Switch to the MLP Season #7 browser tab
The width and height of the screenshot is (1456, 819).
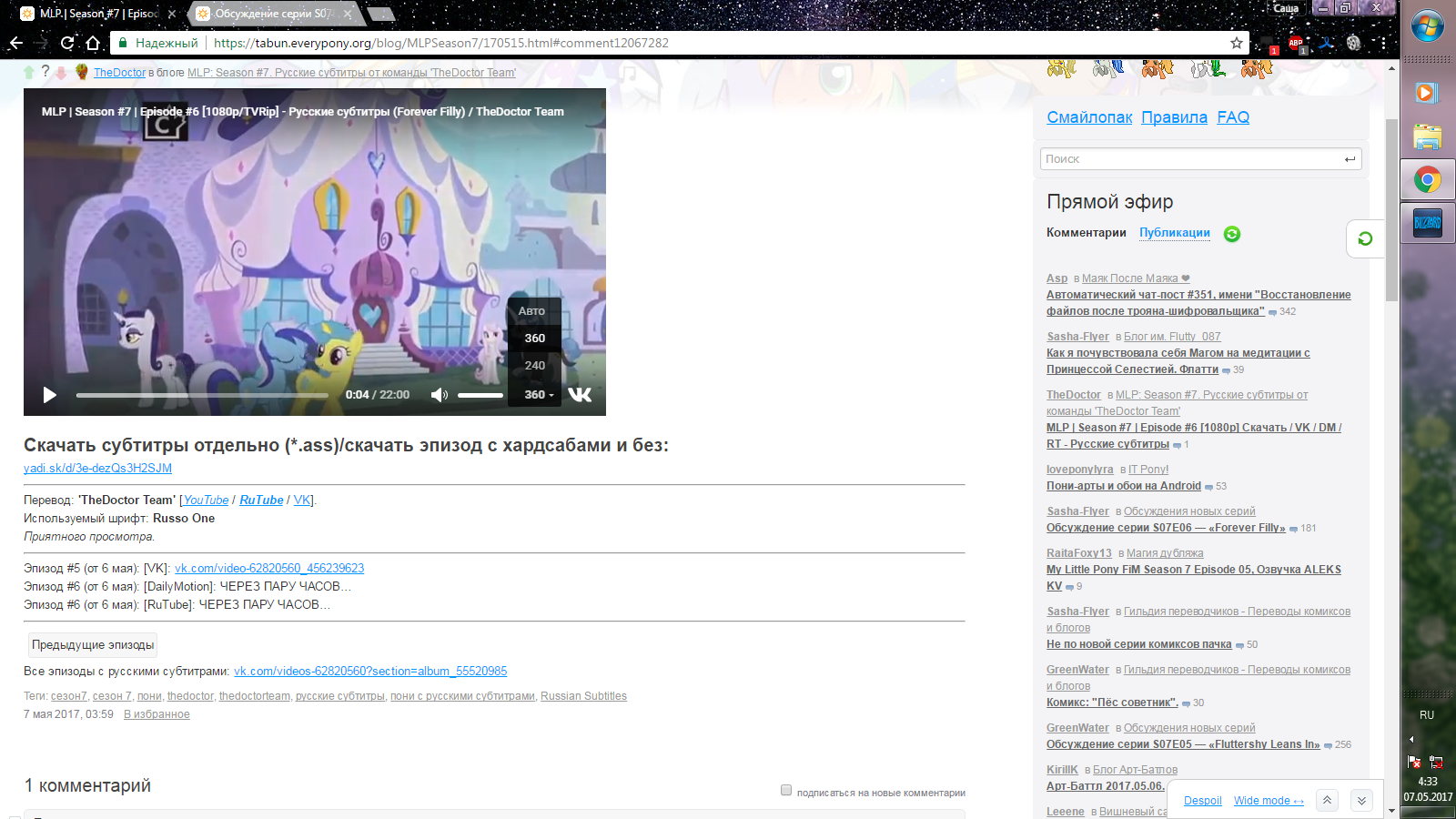(x=98, y=14)
